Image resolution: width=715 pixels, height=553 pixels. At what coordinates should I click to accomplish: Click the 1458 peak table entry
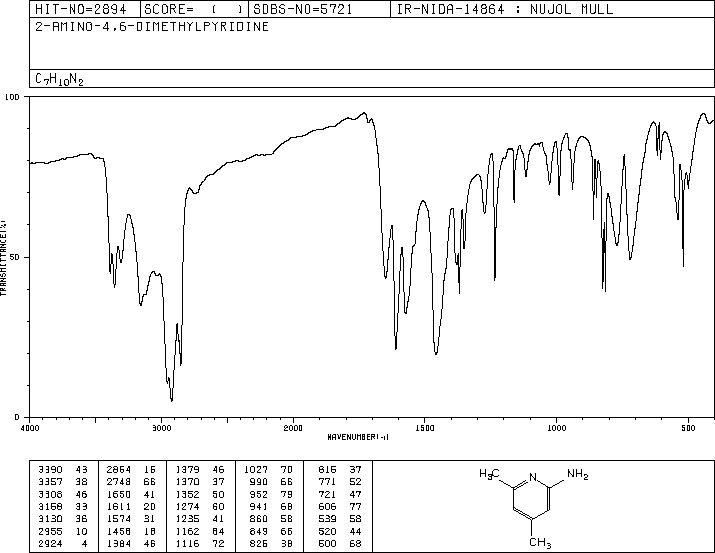pyautogui.click(x=119, y=531)
